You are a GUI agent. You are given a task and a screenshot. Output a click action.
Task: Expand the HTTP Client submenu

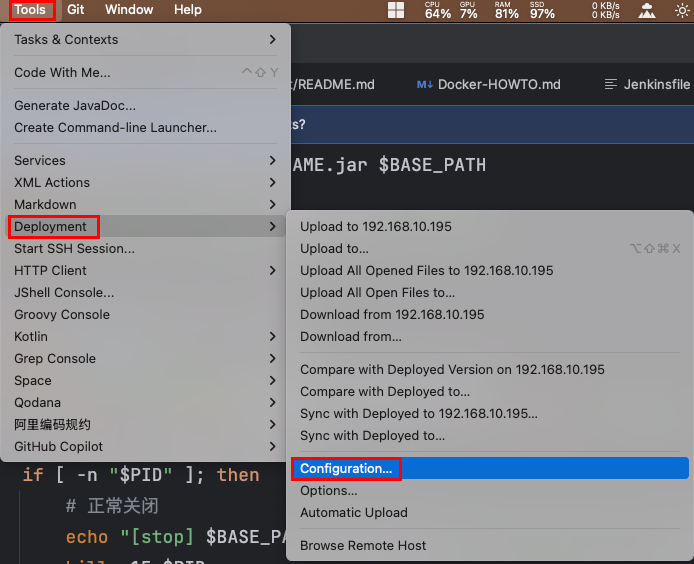tap(145, 270)
